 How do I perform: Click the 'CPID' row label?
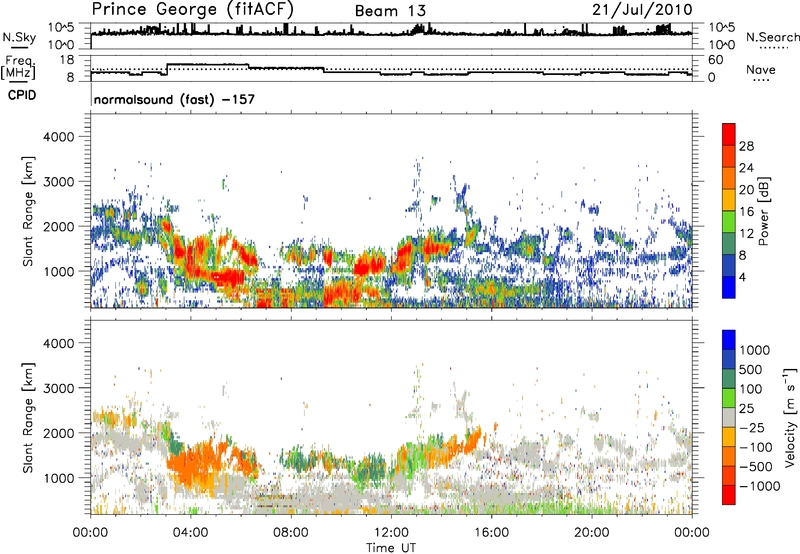click(x=22, y=95)
